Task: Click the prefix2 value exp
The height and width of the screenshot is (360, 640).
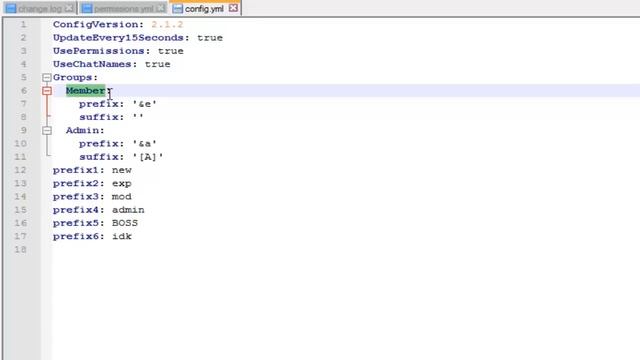Action: [122, 184]
